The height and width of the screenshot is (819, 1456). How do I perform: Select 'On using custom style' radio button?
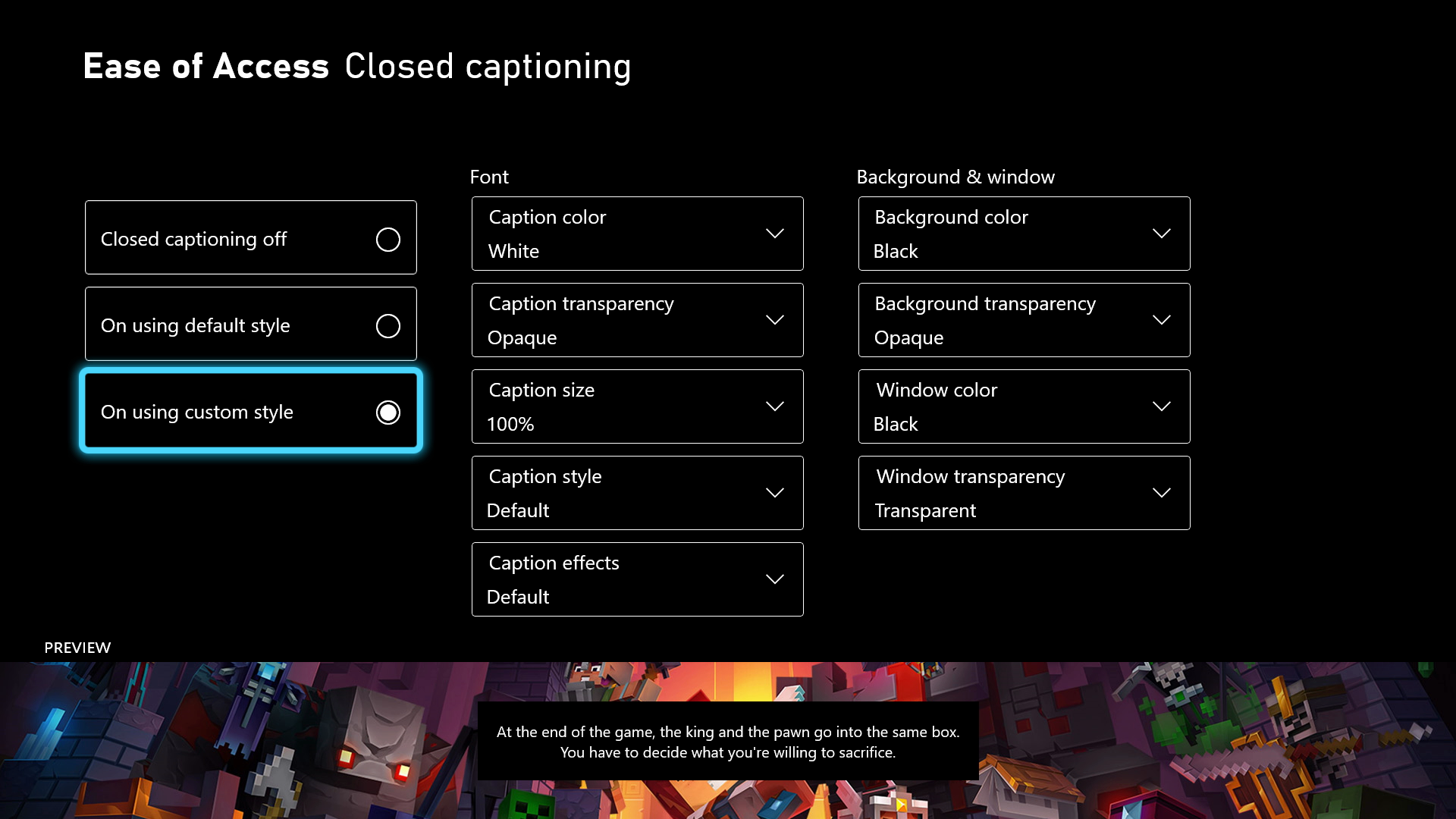[x=388, y=411]
